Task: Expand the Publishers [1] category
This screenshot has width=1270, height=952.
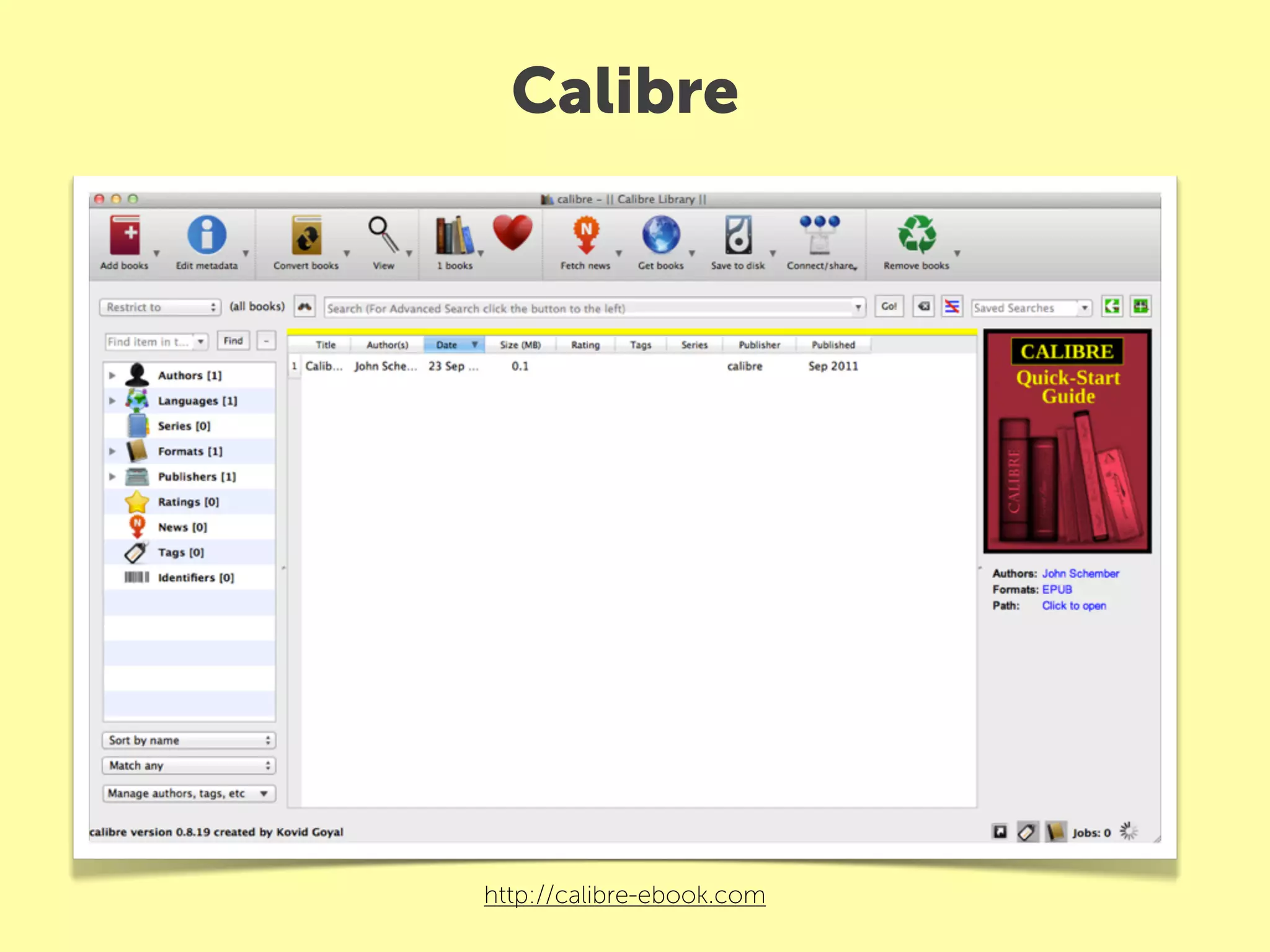Action: tap(112, 477)
